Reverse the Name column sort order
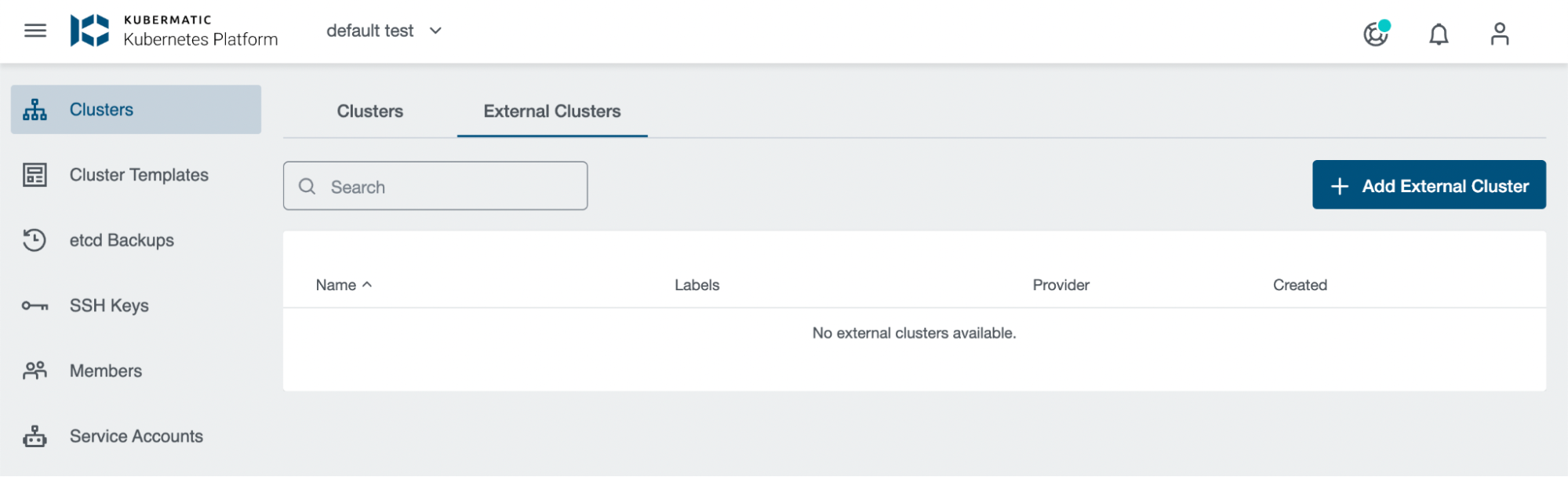 pos(341,285)
